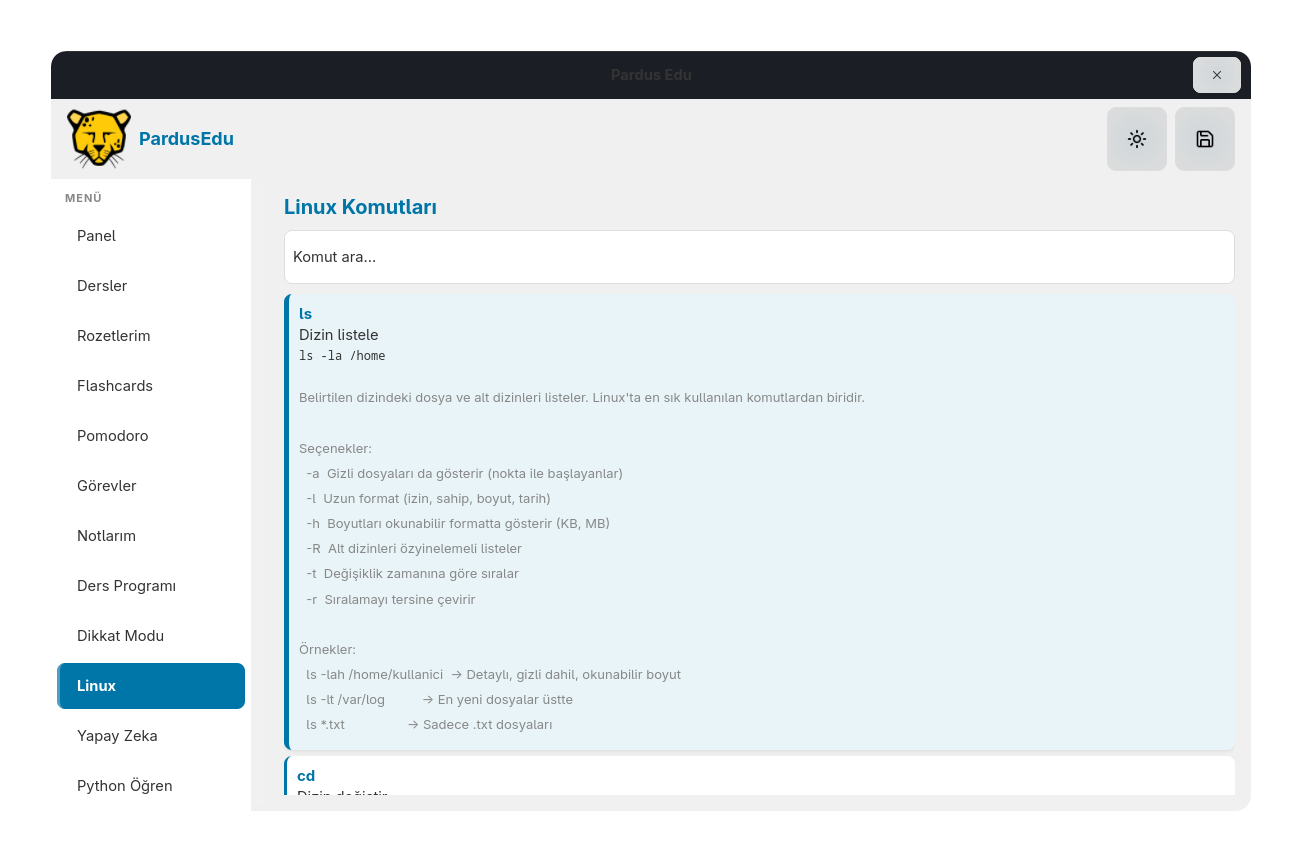Close the Pardus Edu window
This screenshot has height=862, width=1302.
[1216, 75]
